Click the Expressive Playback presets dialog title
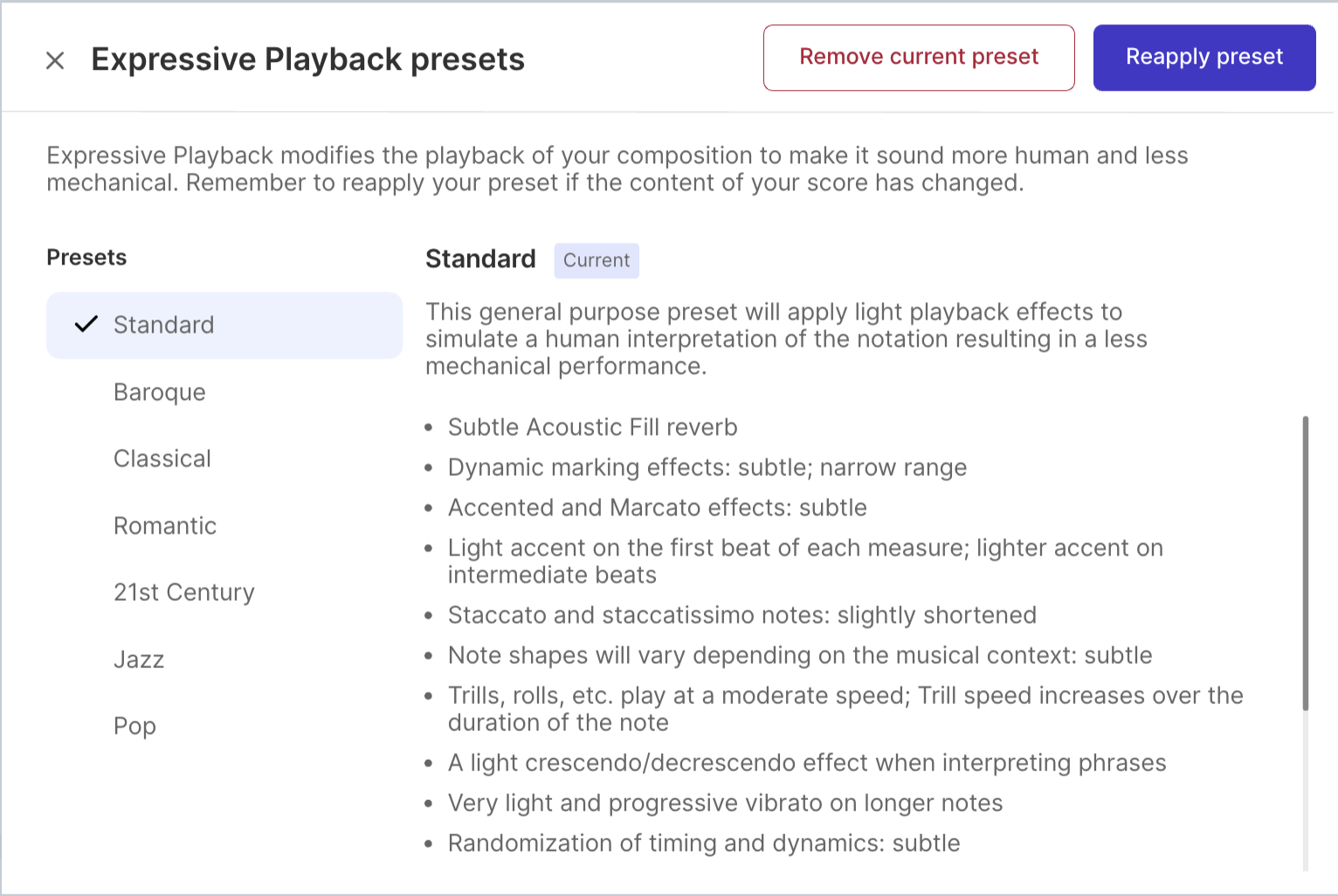Viewport: 1338px width, 896px height. (308, 59)
